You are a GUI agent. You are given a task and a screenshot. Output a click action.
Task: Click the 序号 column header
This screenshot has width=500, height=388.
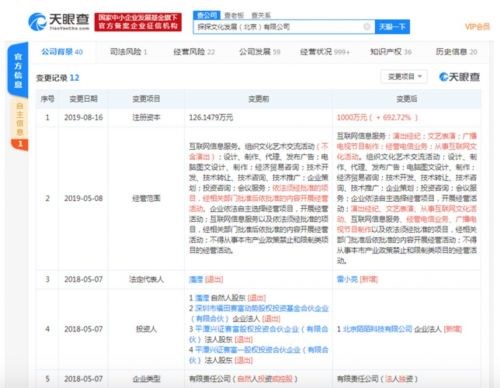click(47, 99)
